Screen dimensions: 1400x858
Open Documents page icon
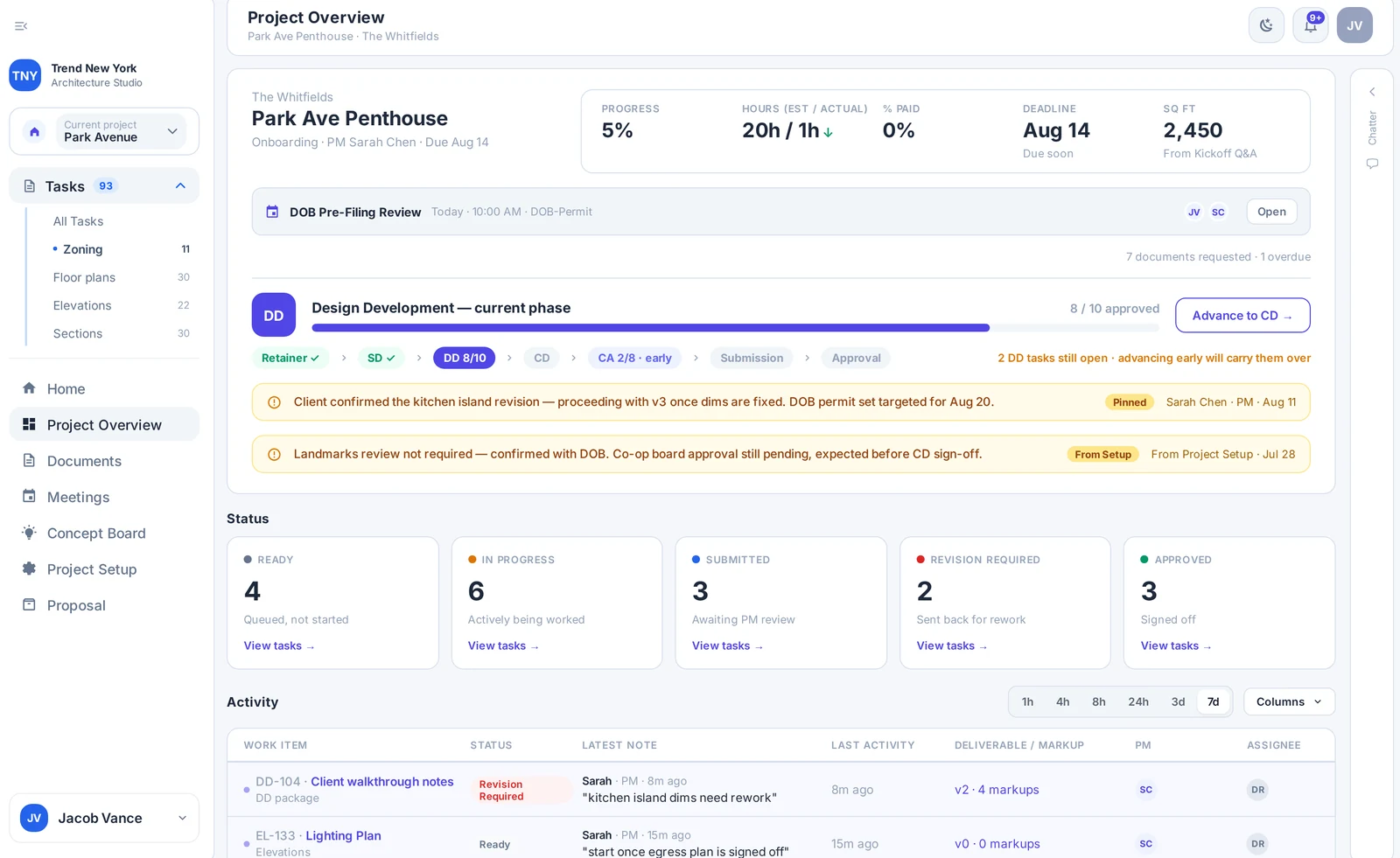click(x=29, y=460)
